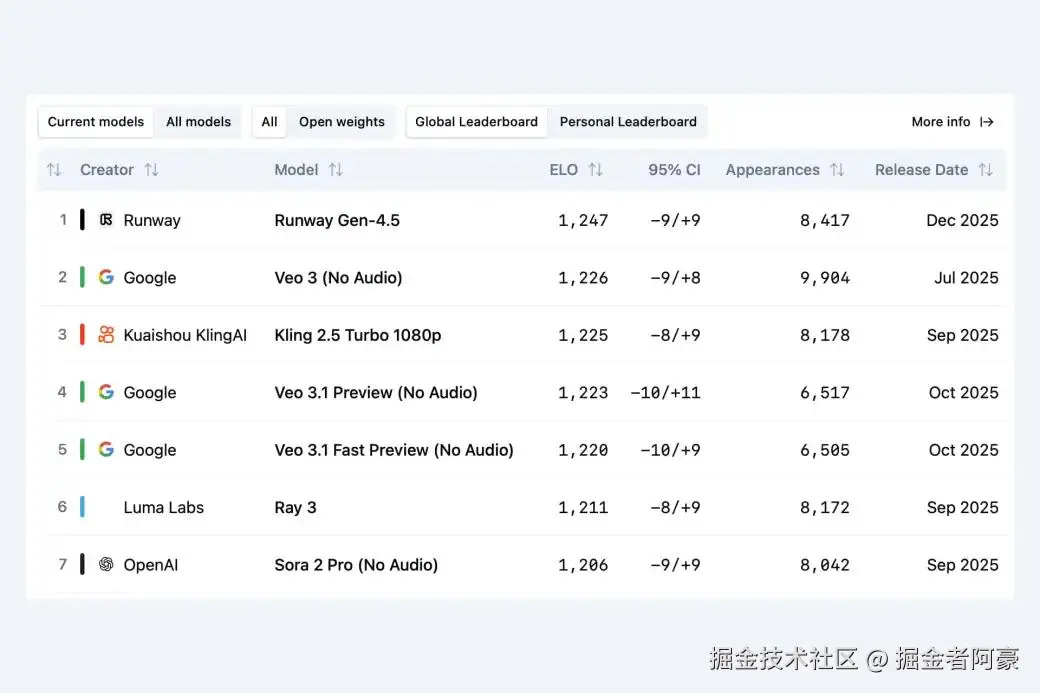Screen dimensions: 1040x693
Task: Click the OpenAI logo icon
Action: click(106, 564)
